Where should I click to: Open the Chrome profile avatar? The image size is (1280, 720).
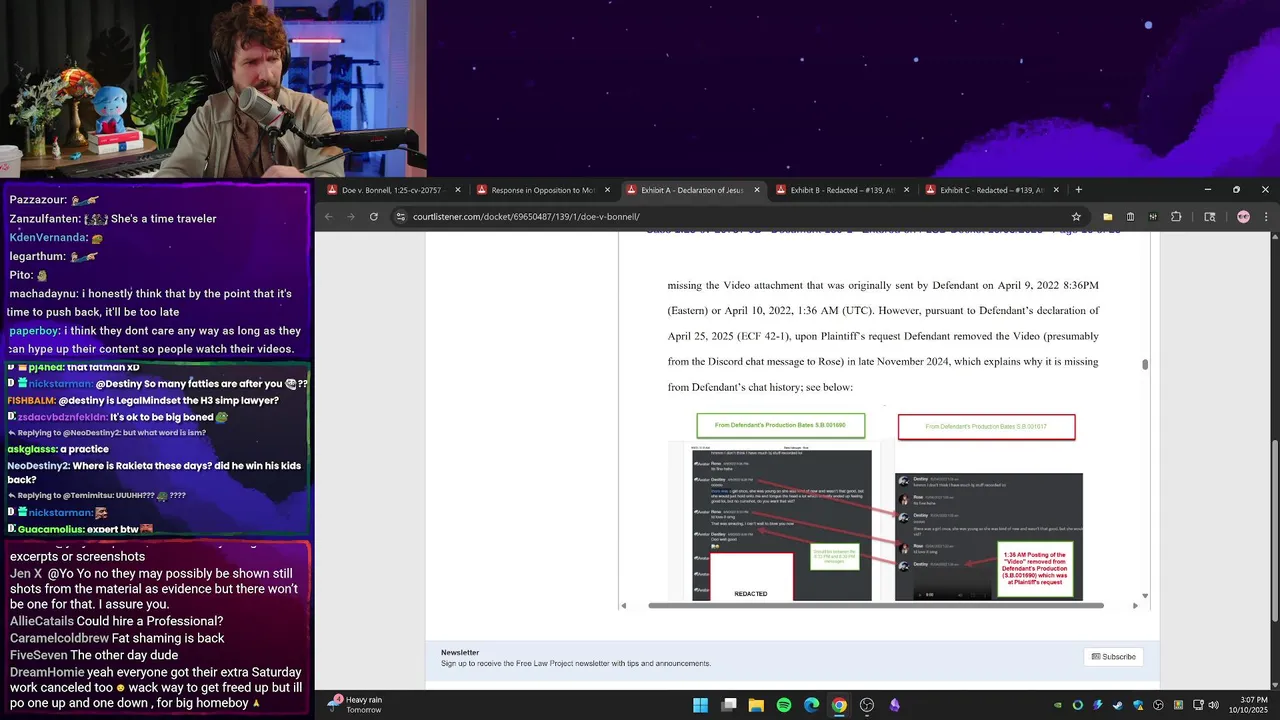coord(1243,216)
